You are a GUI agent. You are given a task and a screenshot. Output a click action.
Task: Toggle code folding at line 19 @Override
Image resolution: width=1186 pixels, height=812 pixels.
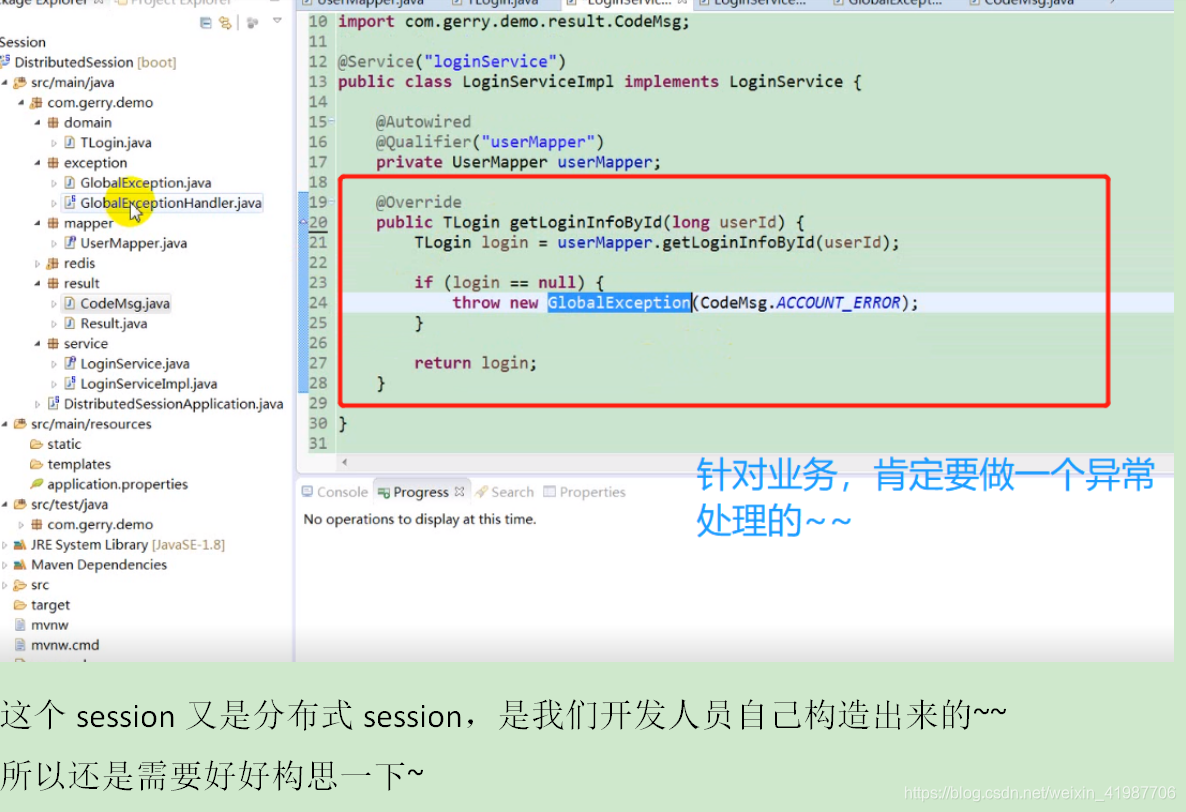331,202
